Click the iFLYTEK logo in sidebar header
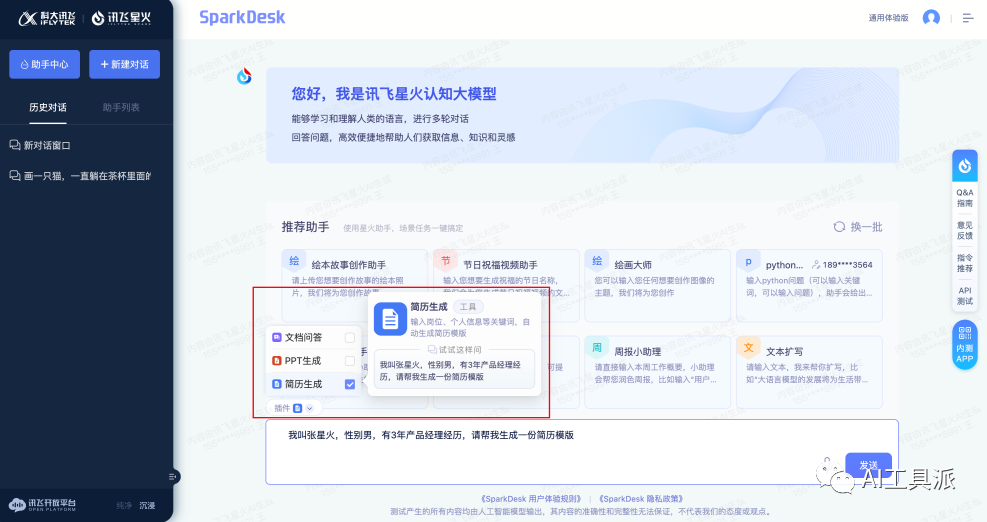Viewport: 987px width, 522px height. [47, 18]
